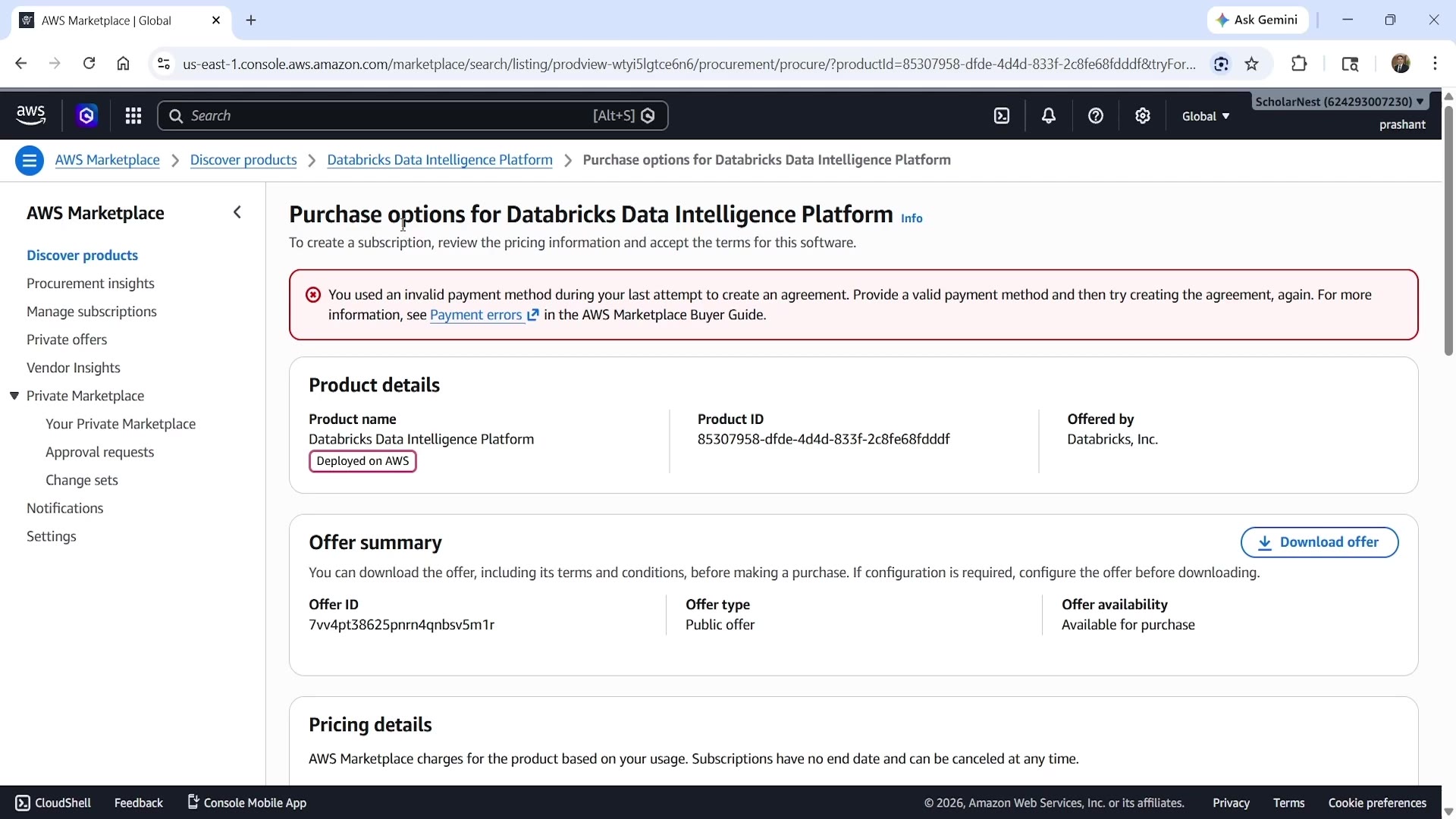
Task: Open the notifications bell
Action: (1049, 115)
